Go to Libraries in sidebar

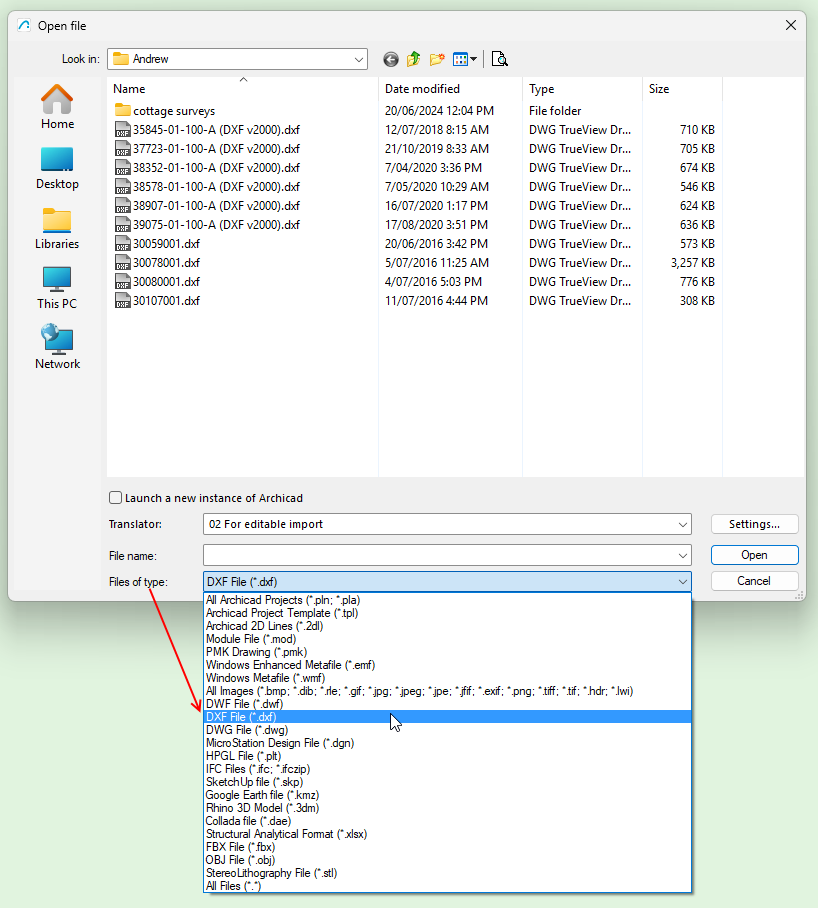pyautogui.click(x=57, y=228)
